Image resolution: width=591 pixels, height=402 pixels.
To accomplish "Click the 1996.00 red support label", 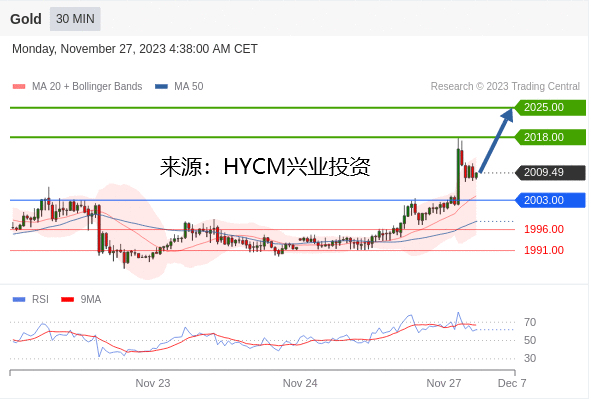I will [544, 229].
